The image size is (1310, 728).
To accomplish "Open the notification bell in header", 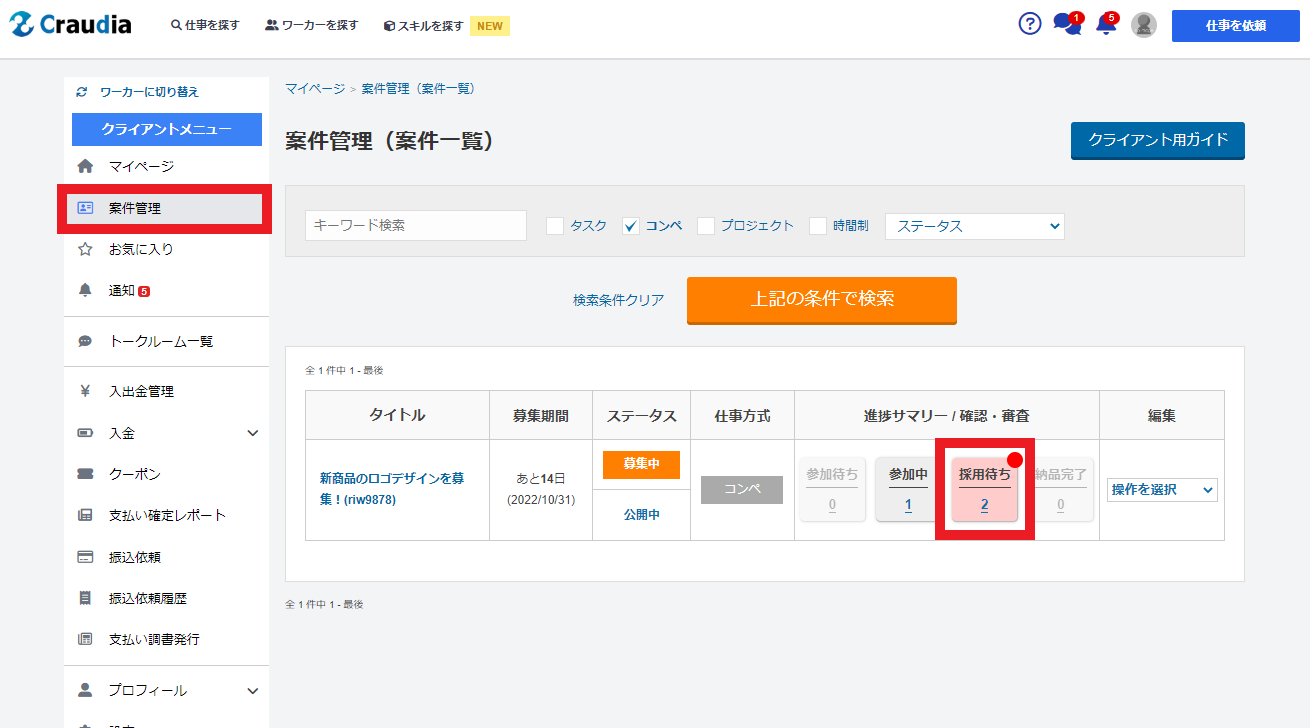I will (x=1105, y=25).
